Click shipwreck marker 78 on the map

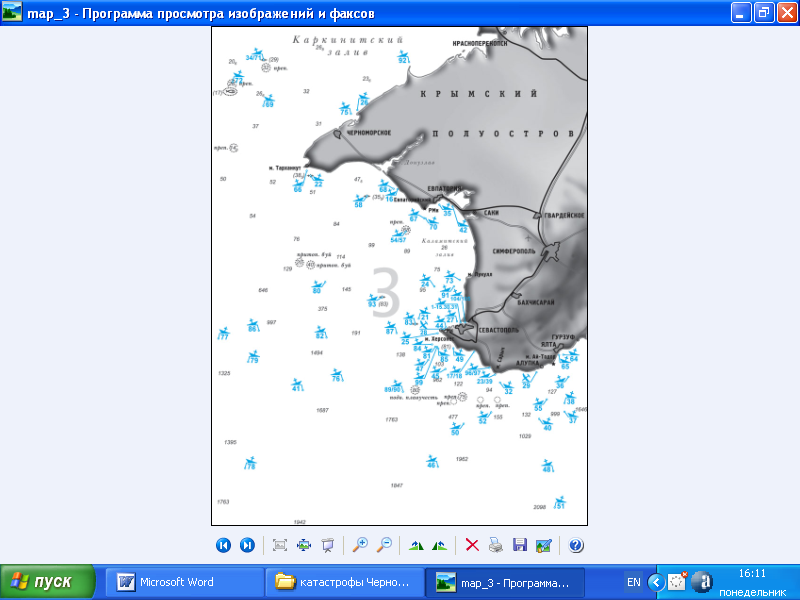point(250,463)
